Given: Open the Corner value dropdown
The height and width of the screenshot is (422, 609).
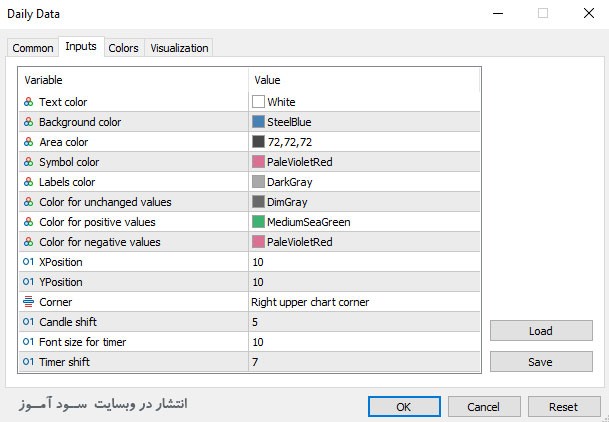Looking at the screenshot, I should [x=364, y=302].
